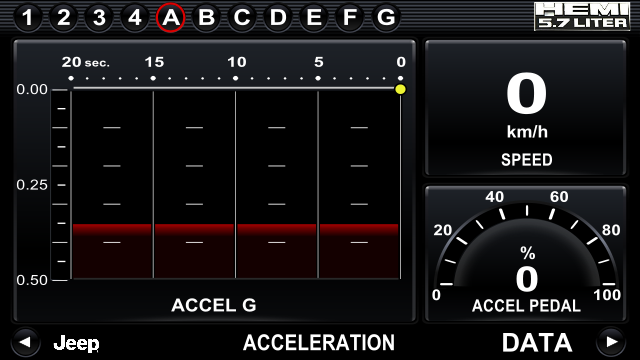Click the 0.50 G axis label

[32, 280]
